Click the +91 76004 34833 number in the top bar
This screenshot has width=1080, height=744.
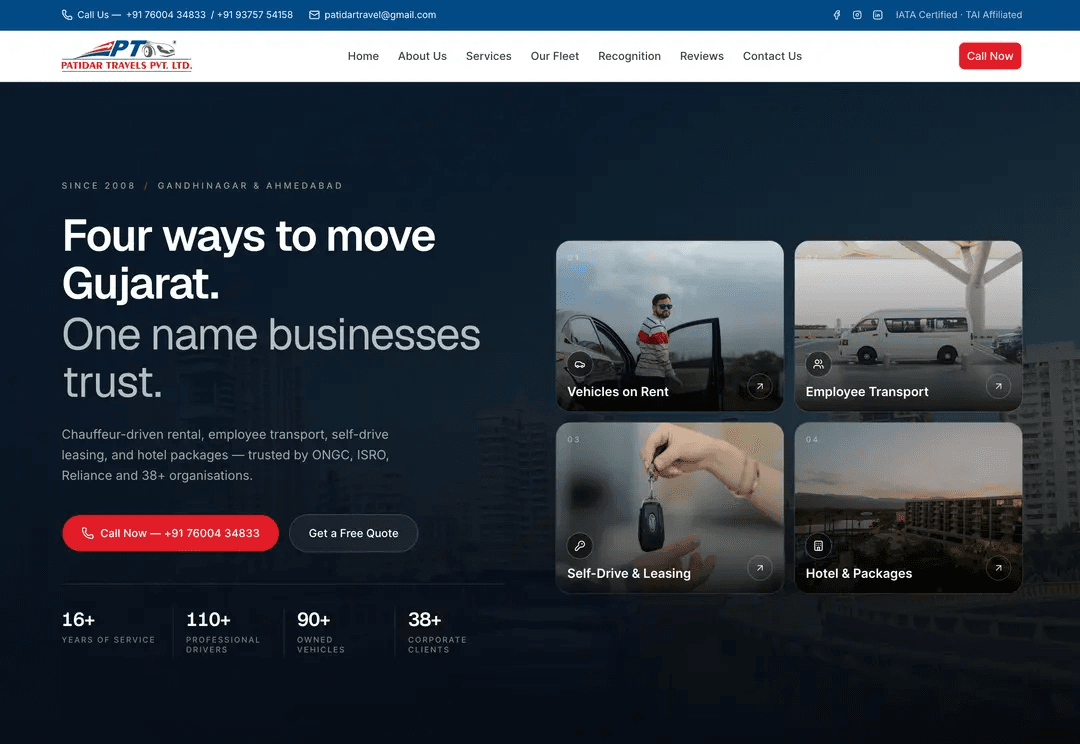pos(166,14)
